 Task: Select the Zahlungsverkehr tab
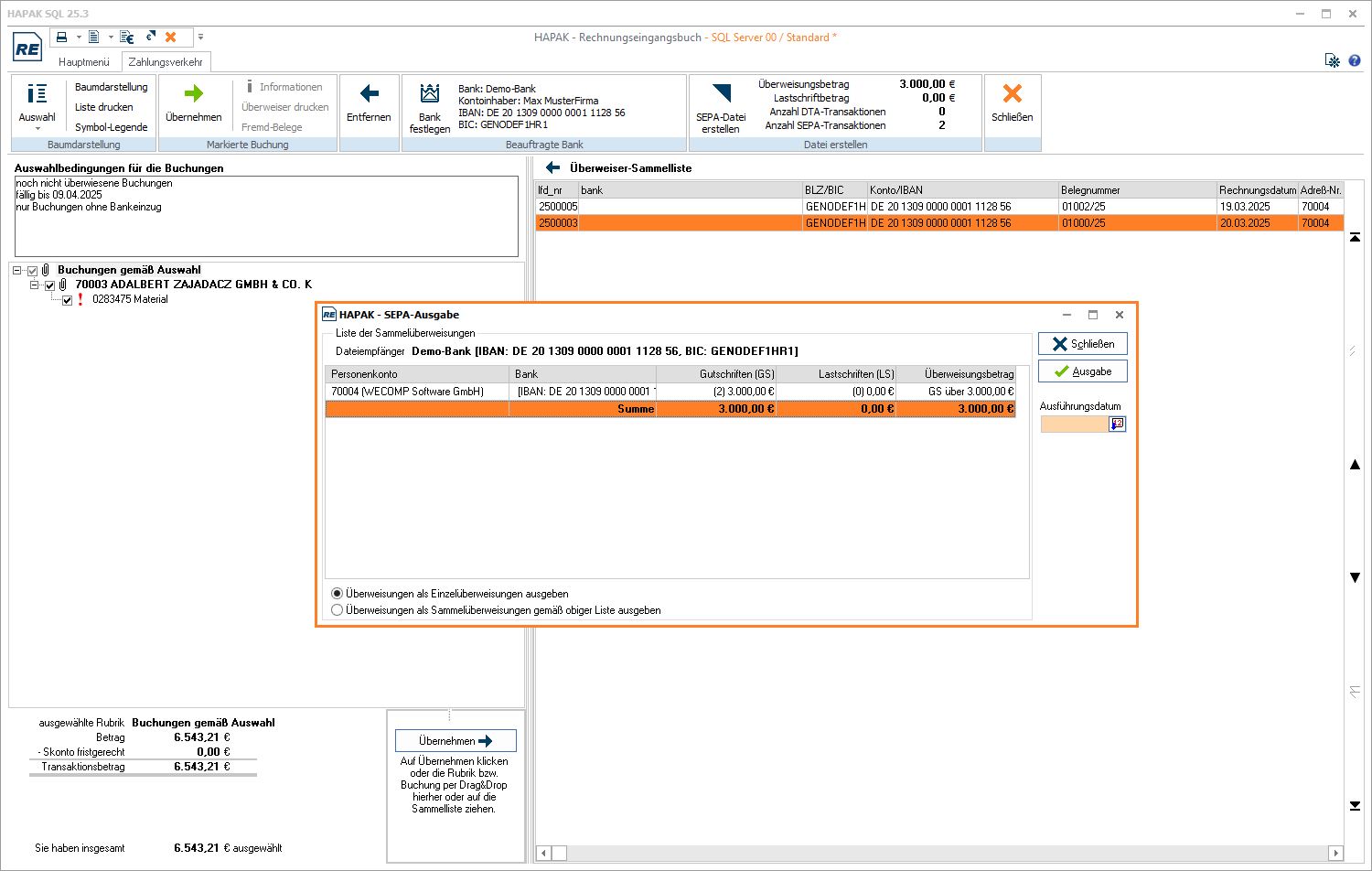166,62
